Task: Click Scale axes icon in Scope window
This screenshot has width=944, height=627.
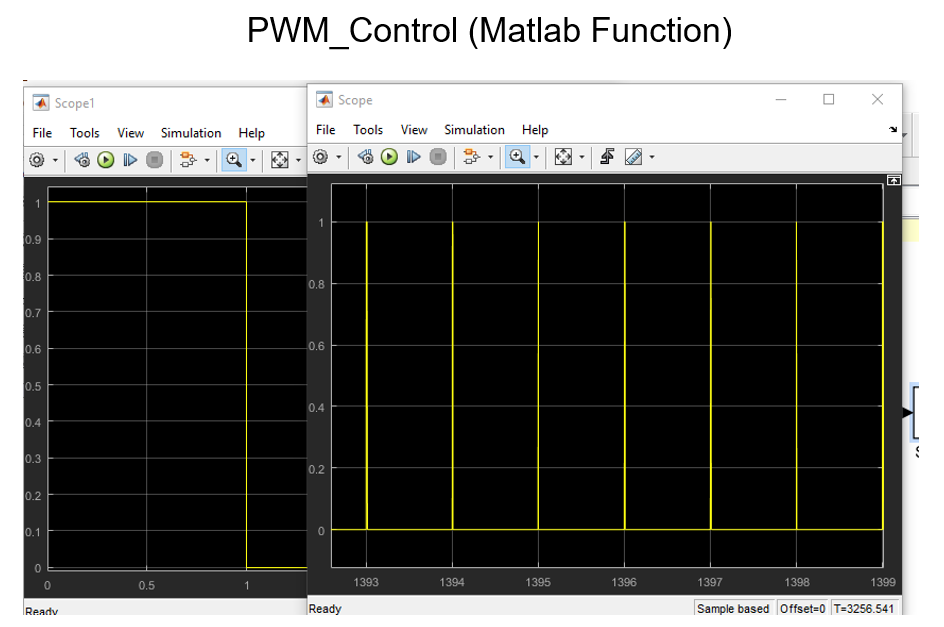Action: pyautogui.click(x=563, y=157)
